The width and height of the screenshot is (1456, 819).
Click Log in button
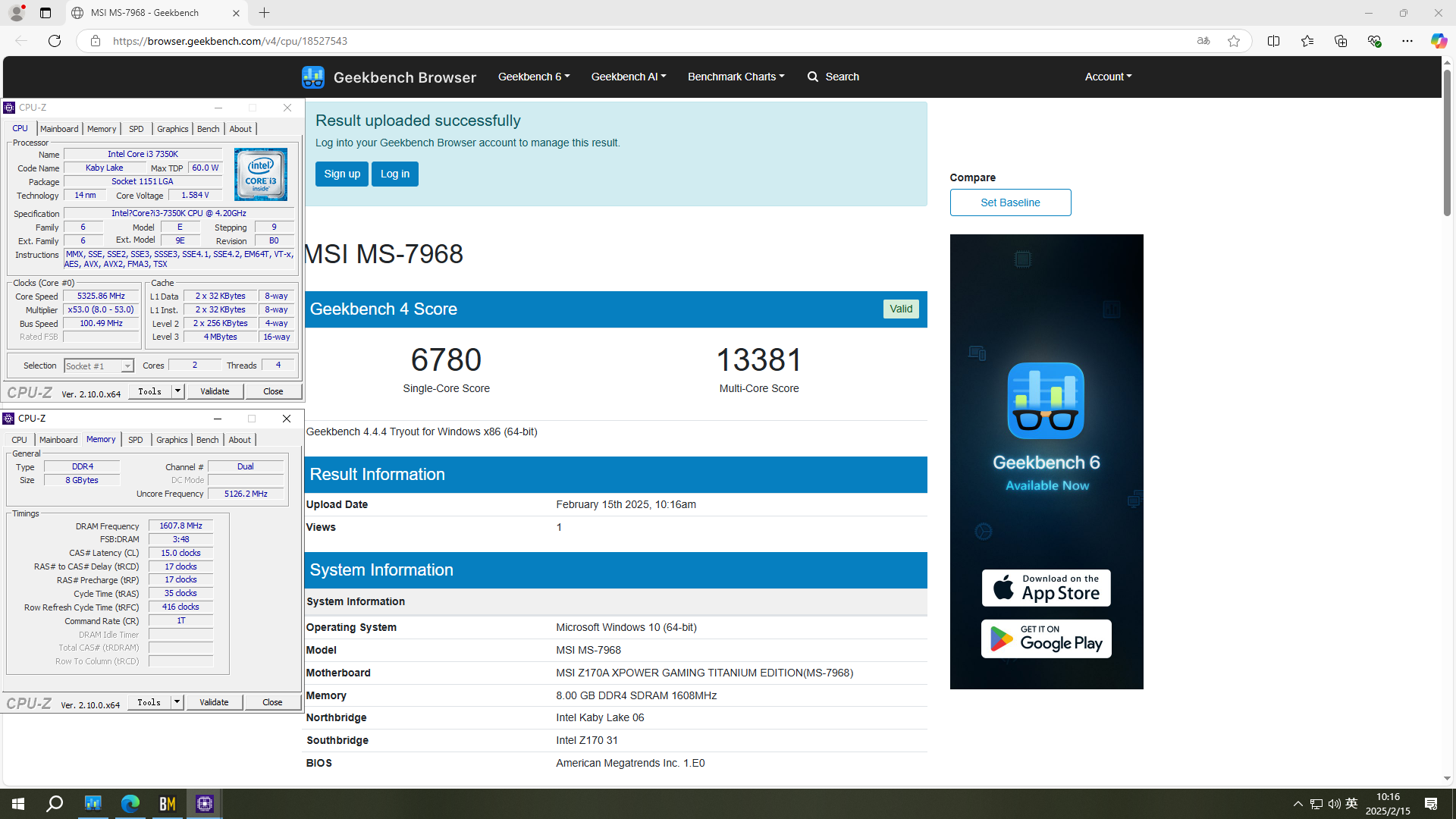[395, 174]
